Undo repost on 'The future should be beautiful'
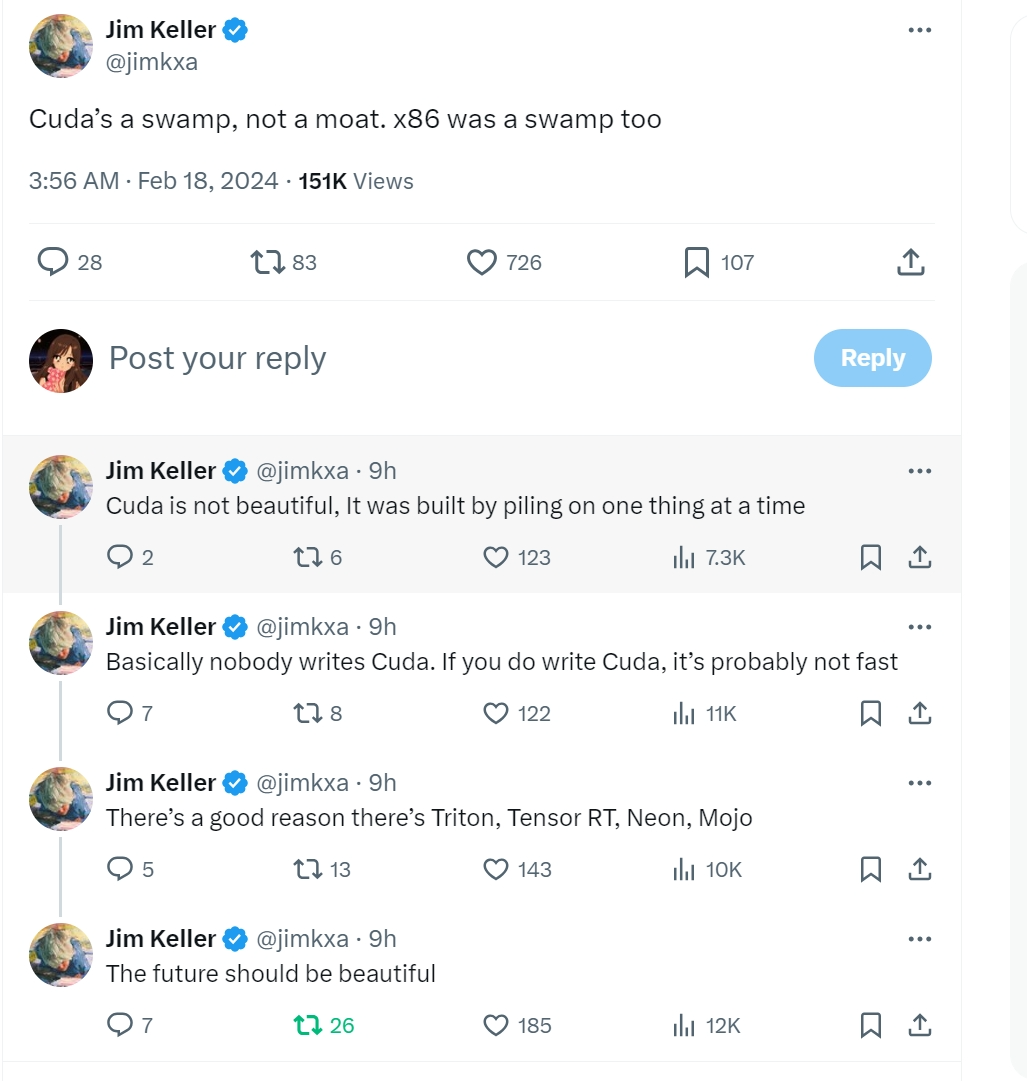This screenshot has height=1081, width=1027. pyautogui.click(x=306, y=1026)
